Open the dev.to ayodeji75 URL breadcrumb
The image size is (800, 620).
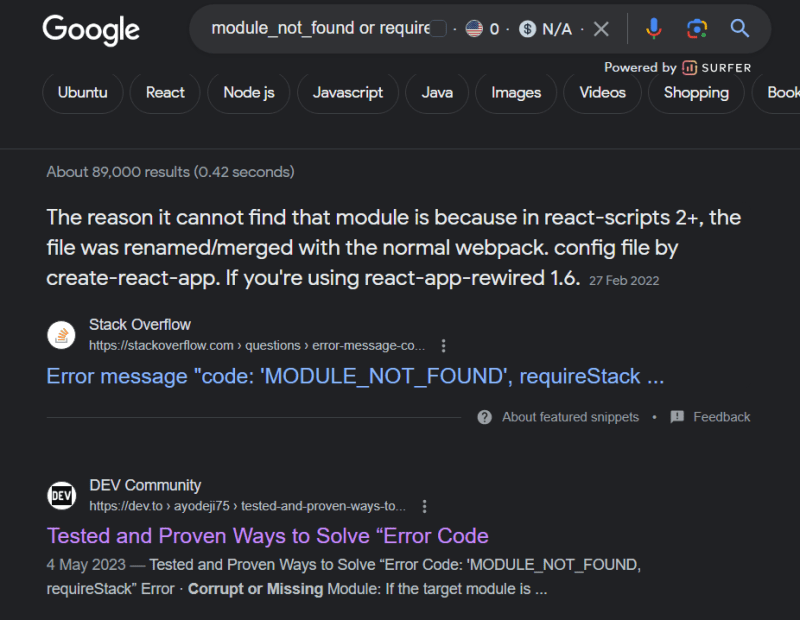point(247,506)
